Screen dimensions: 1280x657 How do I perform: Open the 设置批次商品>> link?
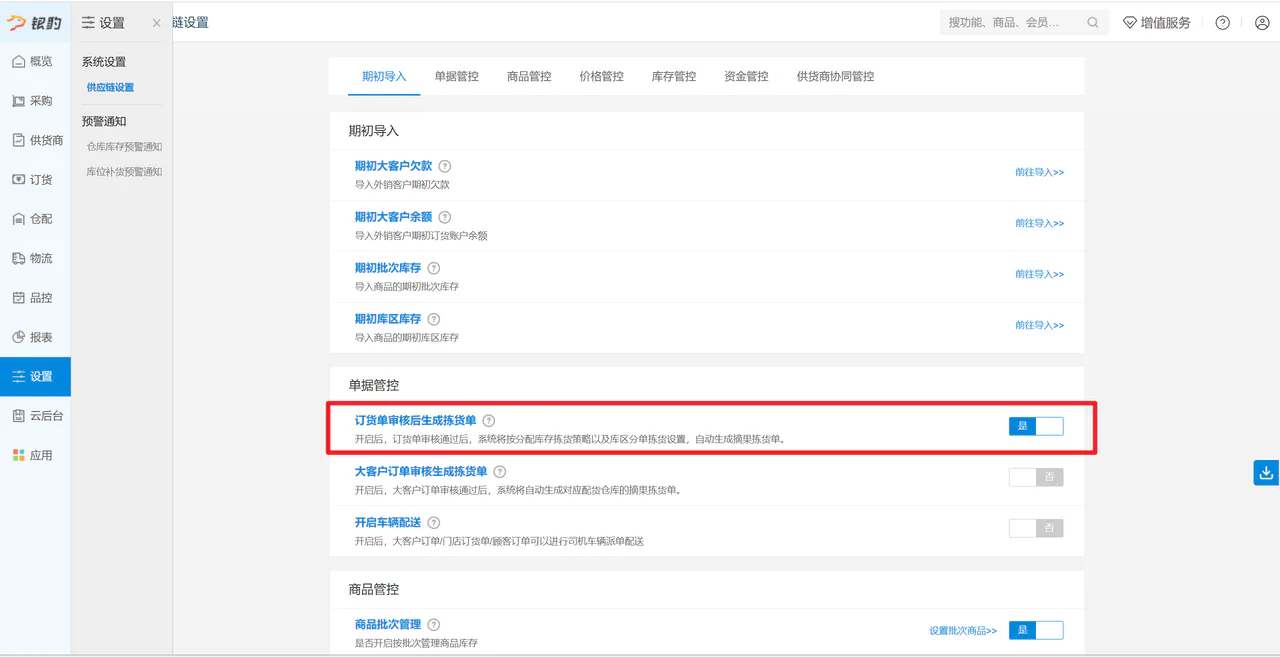pos(963,631)
